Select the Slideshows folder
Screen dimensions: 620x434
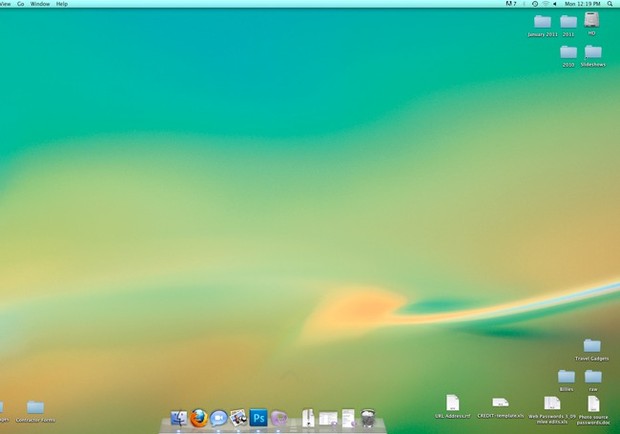click(593, 52)
